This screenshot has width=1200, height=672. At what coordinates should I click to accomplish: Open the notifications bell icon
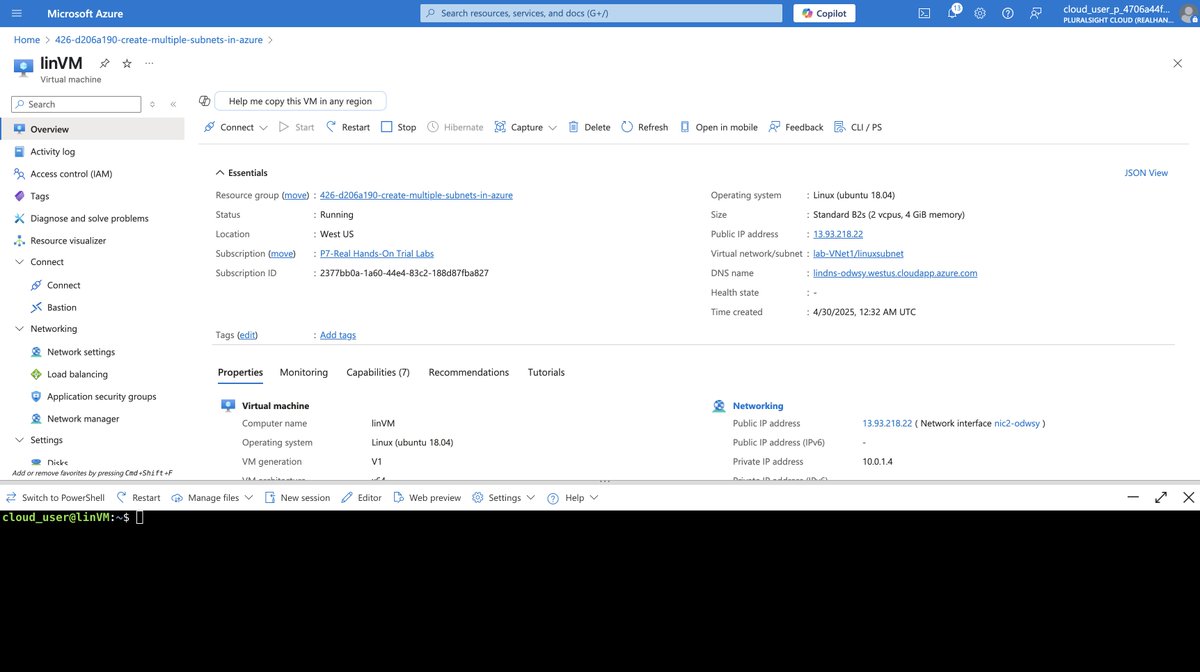click(952, 13)
